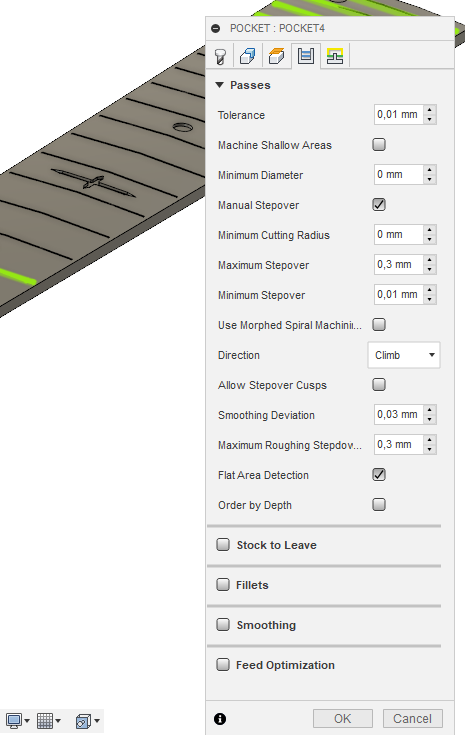Open the Direction dropdown showing Climb
Screen dimensions: 465x735
tap(404, 355)
